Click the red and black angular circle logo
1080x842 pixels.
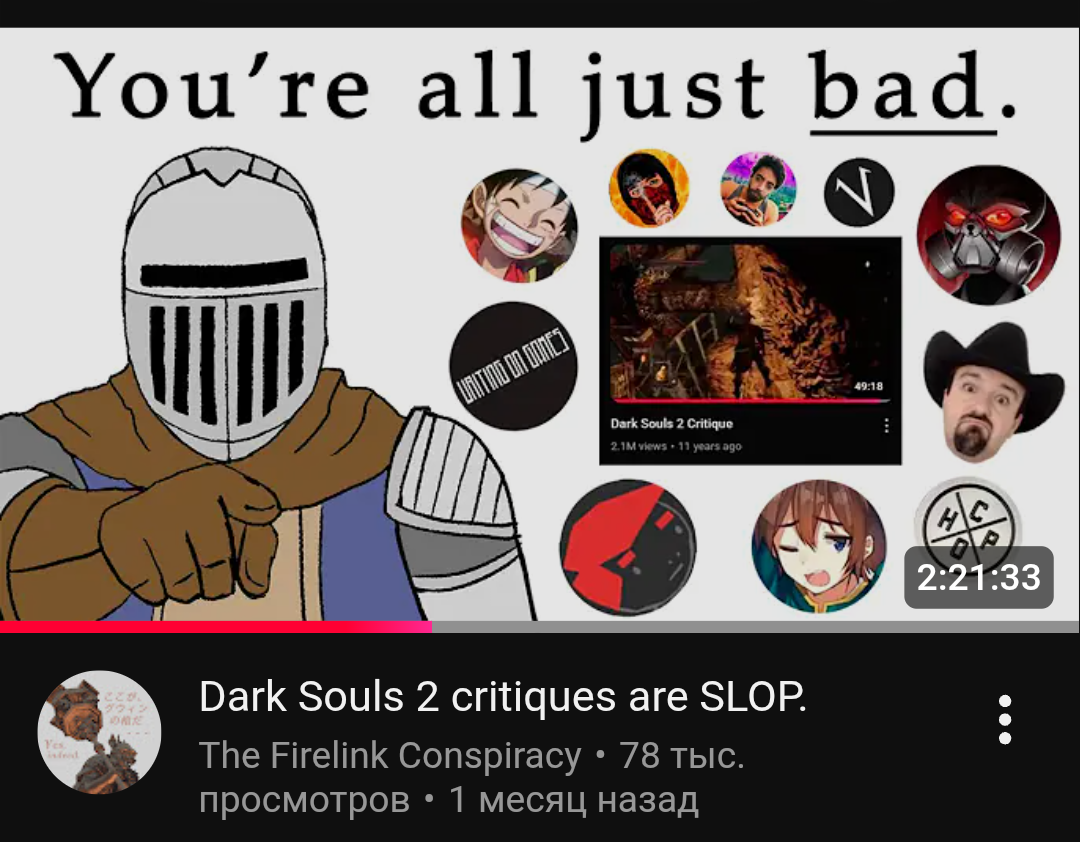pos(627,547)
